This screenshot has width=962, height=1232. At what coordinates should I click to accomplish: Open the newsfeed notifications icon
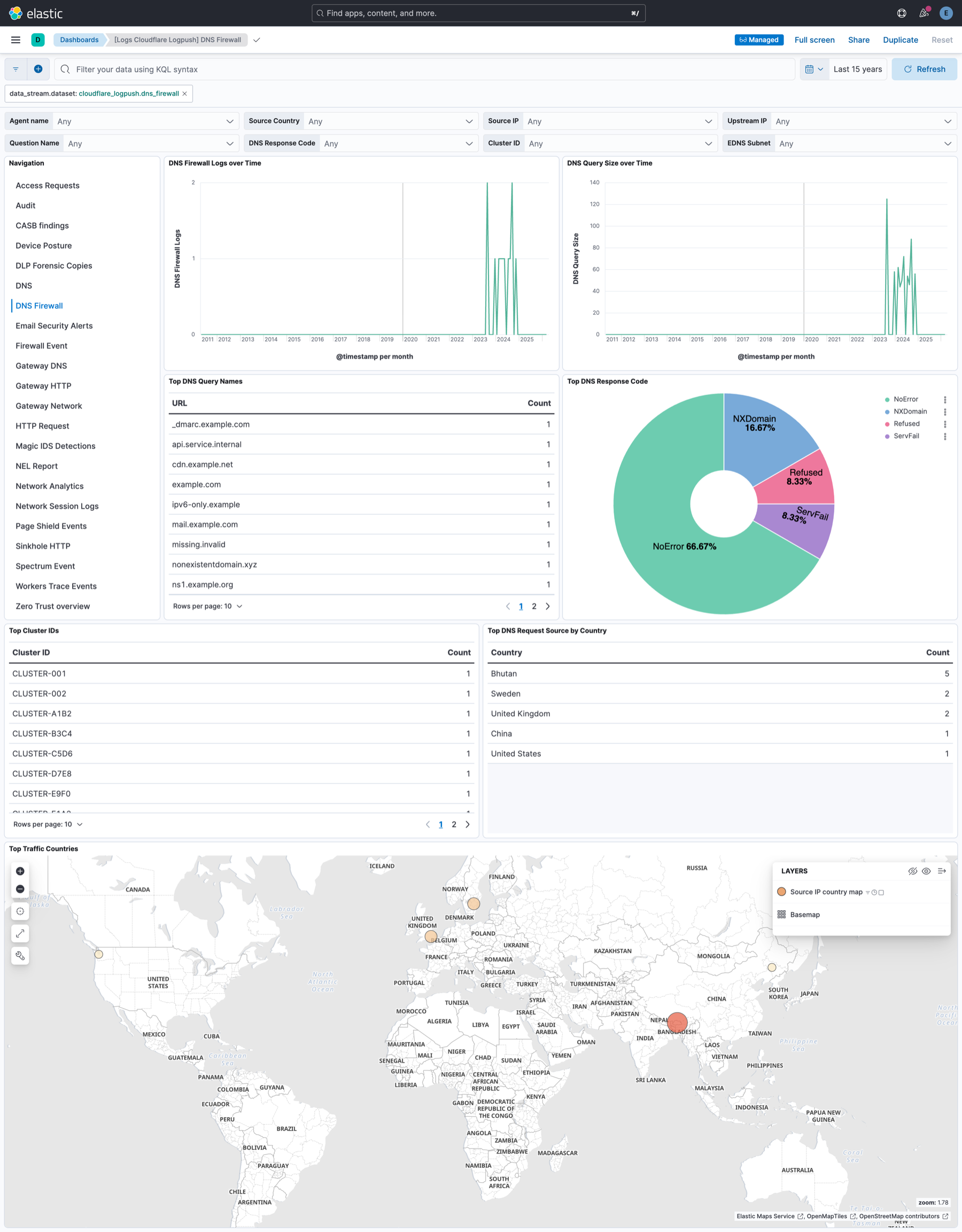click(924, 13)
